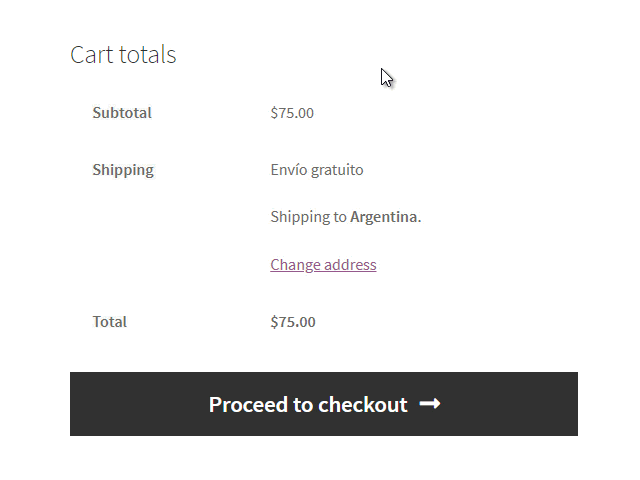Click the bold Argentina destination name
640x480 pixels.
(384, 217)
